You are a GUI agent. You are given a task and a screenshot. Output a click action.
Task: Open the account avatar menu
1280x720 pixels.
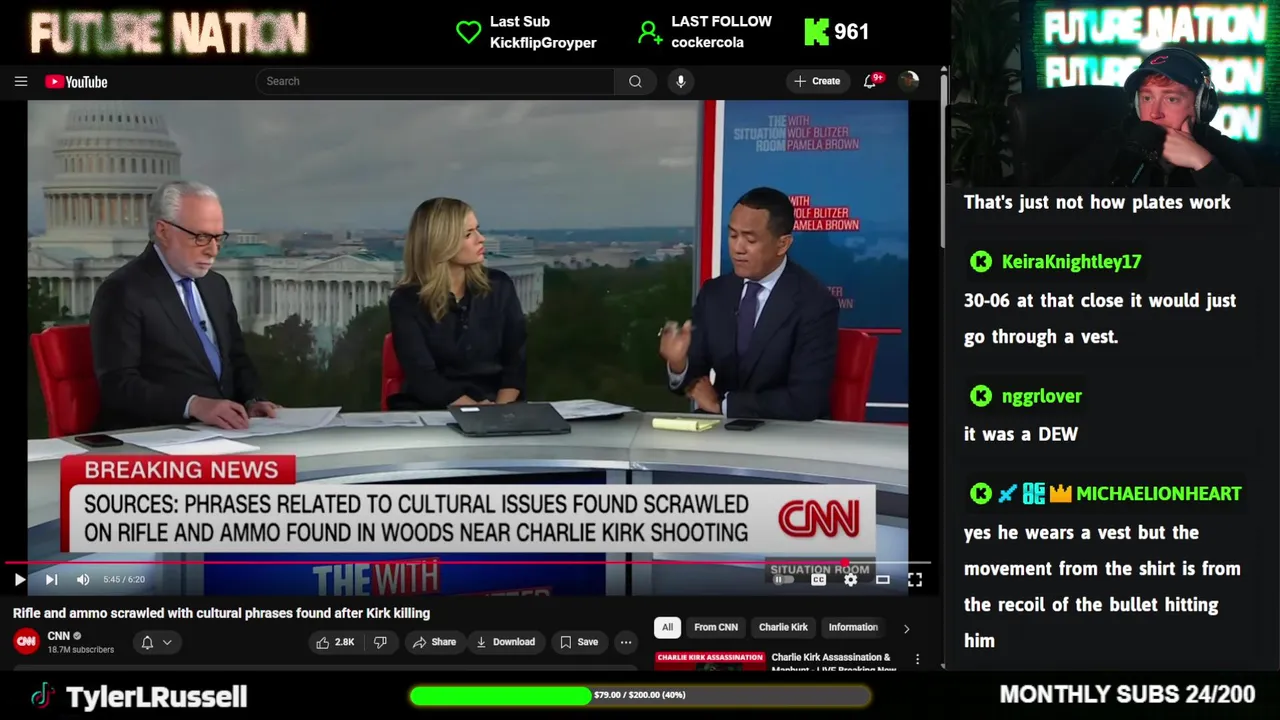point(908,81)
